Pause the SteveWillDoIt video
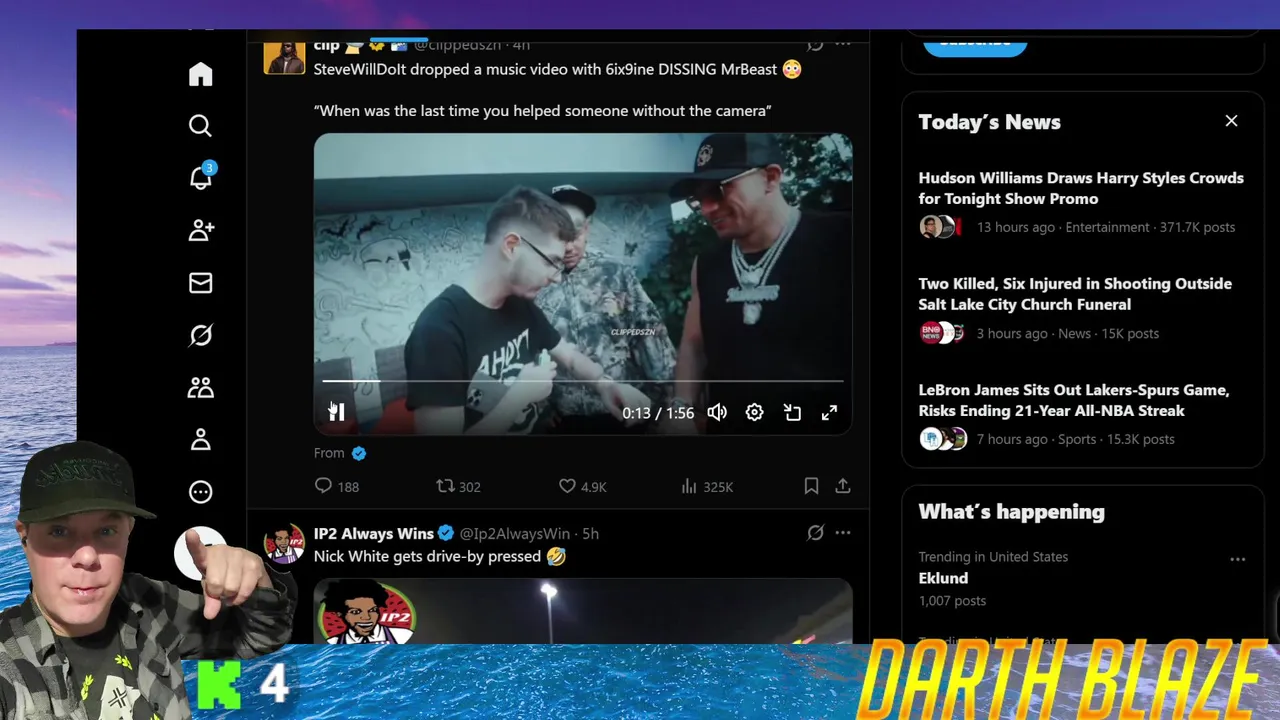Image resolution: width=1280 pixels, height=720 pixels. (x=337, y=412)
